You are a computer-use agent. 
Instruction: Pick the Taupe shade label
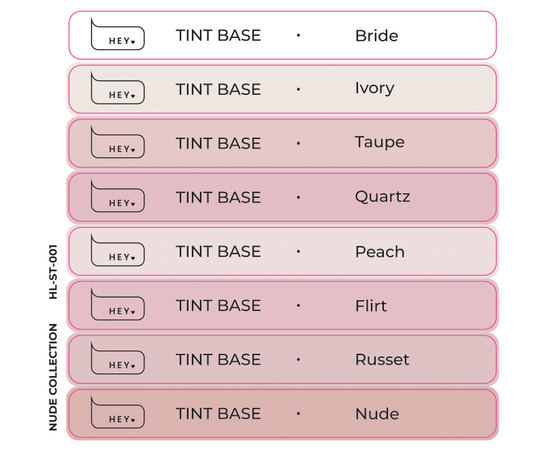click(380, 143)
